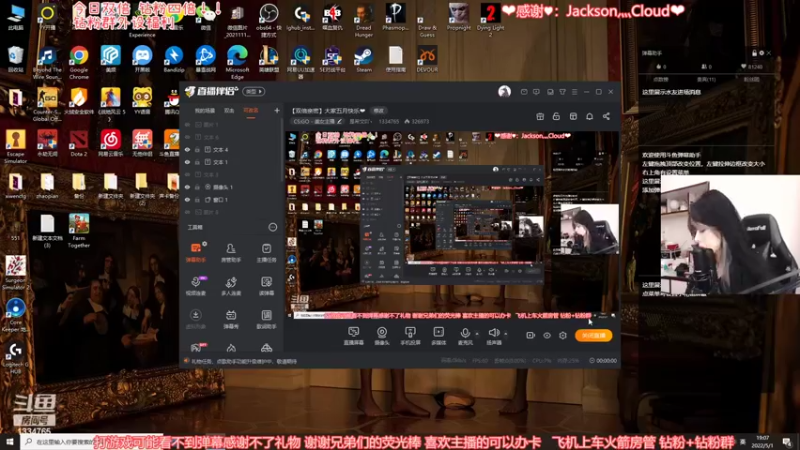
Task: Click the Microsoft Edge desktop shortcut
Action: coord(237,62)
